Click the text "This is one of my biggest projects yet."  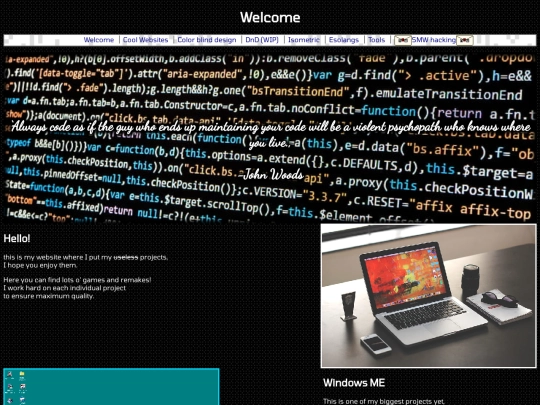click(x=384, y=401)
